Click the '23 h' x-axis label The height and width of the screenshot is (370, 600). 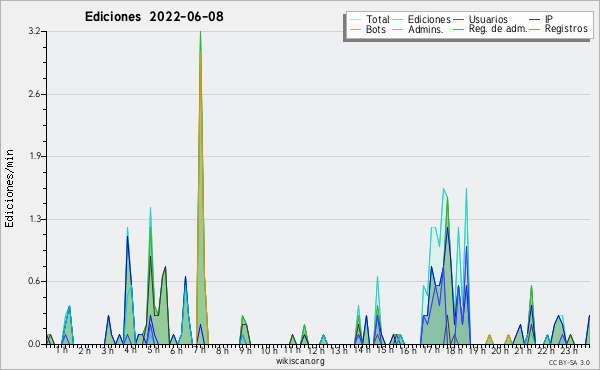click(569, 350)
